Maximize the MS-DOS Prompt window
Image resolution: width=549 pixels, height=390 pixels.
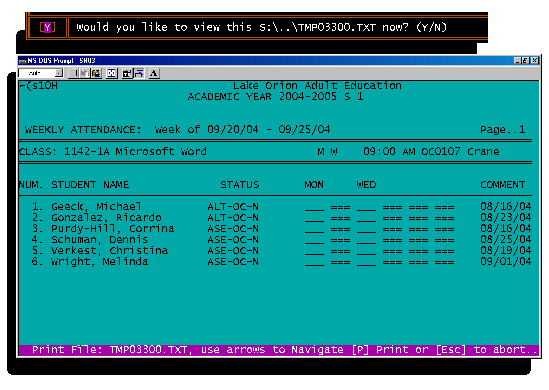tap(525, 61)
